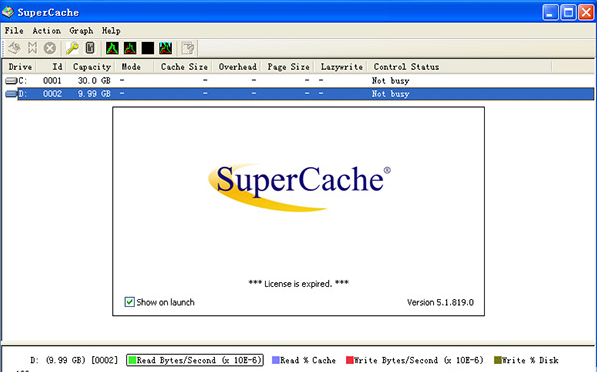
Task: Open the first green-red graph icon
Action: [112, 48]
